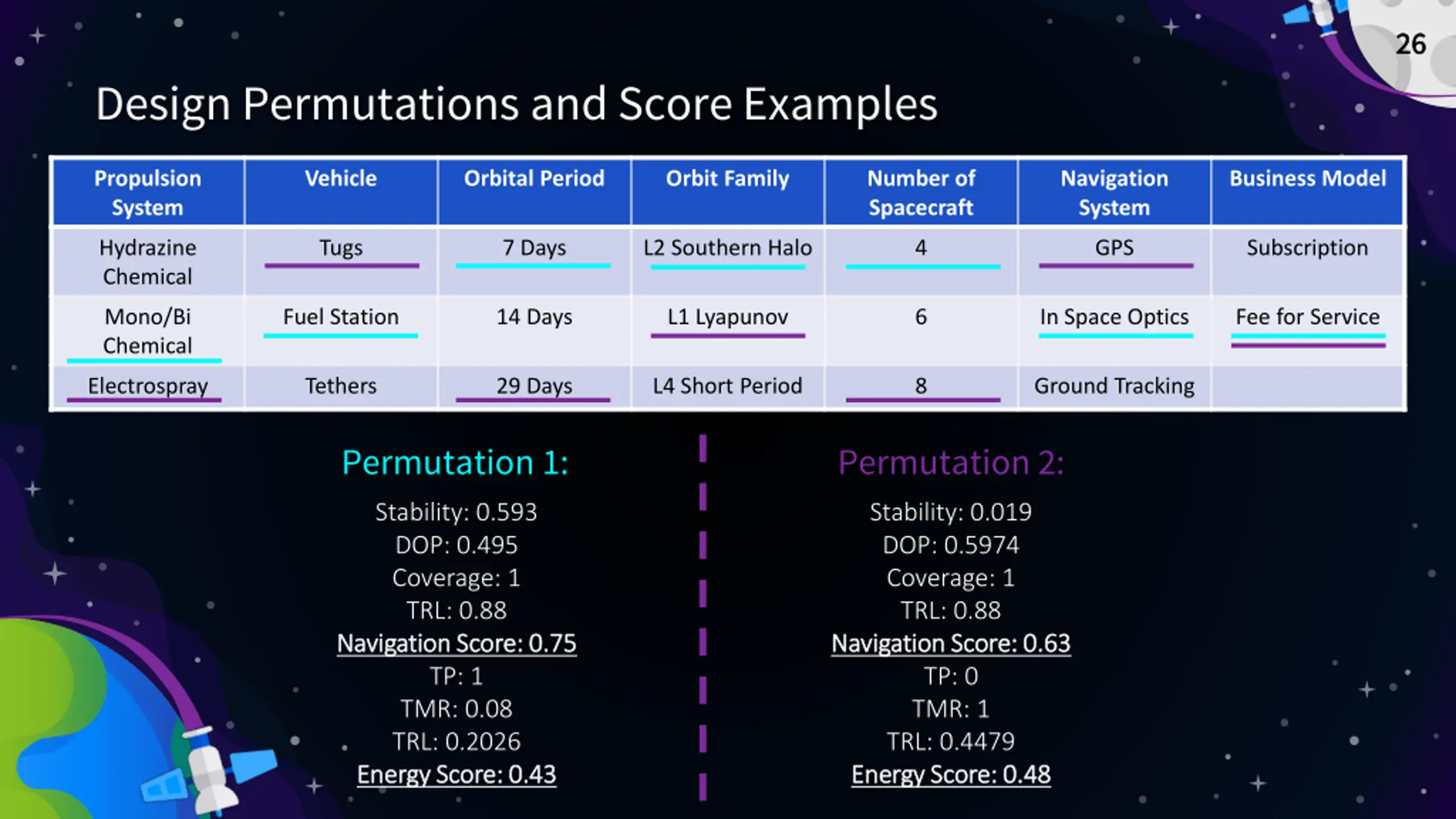Click the '7 Days' cell

[534, 262]
